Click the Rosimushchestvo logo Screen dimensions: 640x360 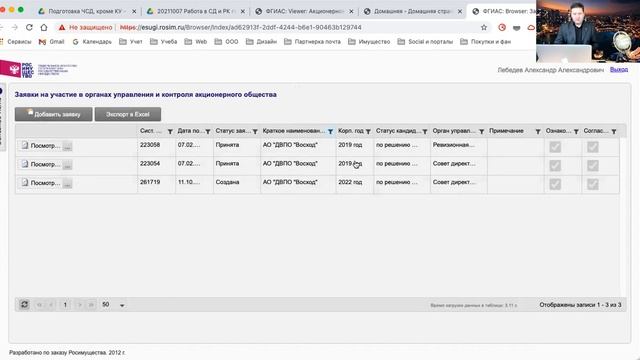[x=39, y=70]
